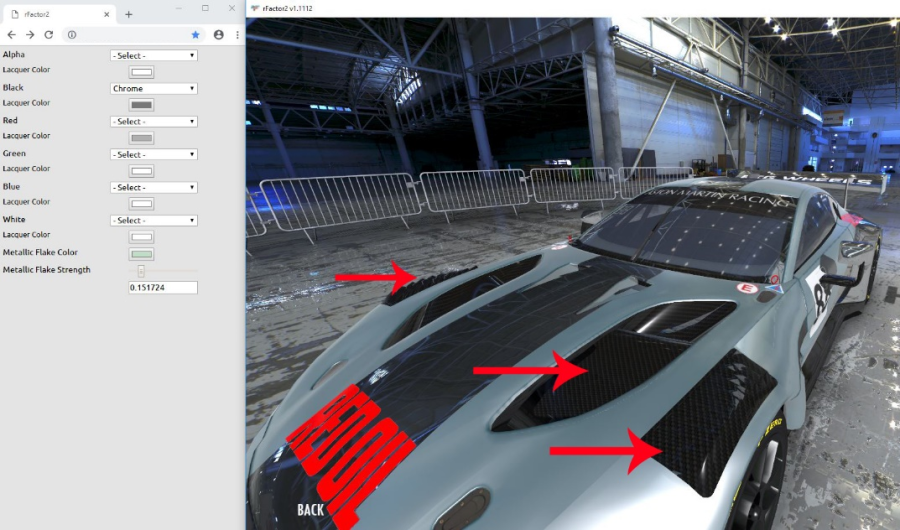Open the White material dropdown
Image resolution: width=900 pixels, height=530 pixels.
(x=154, y=220)
